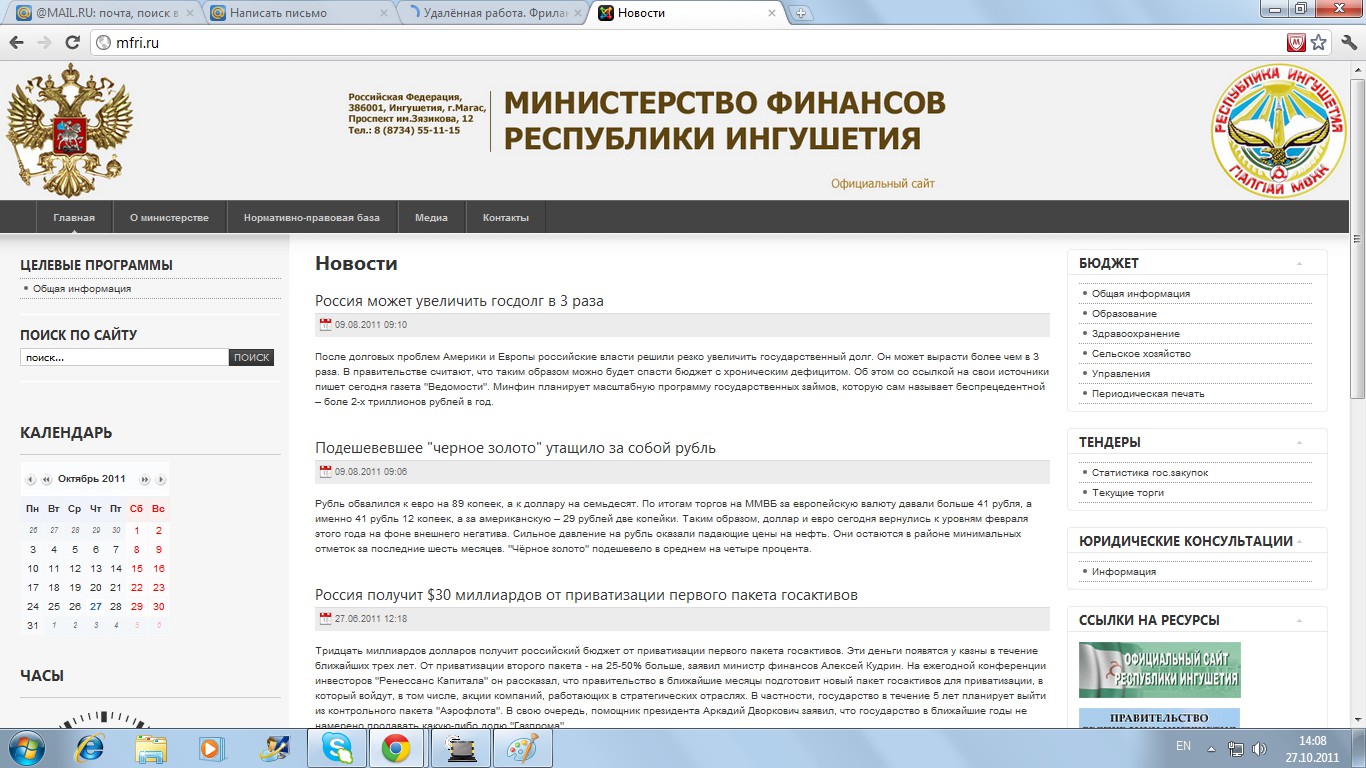The image size is (1366, 768).
Task: Select day 27 in the October calendar
Action: pos(95,606)
